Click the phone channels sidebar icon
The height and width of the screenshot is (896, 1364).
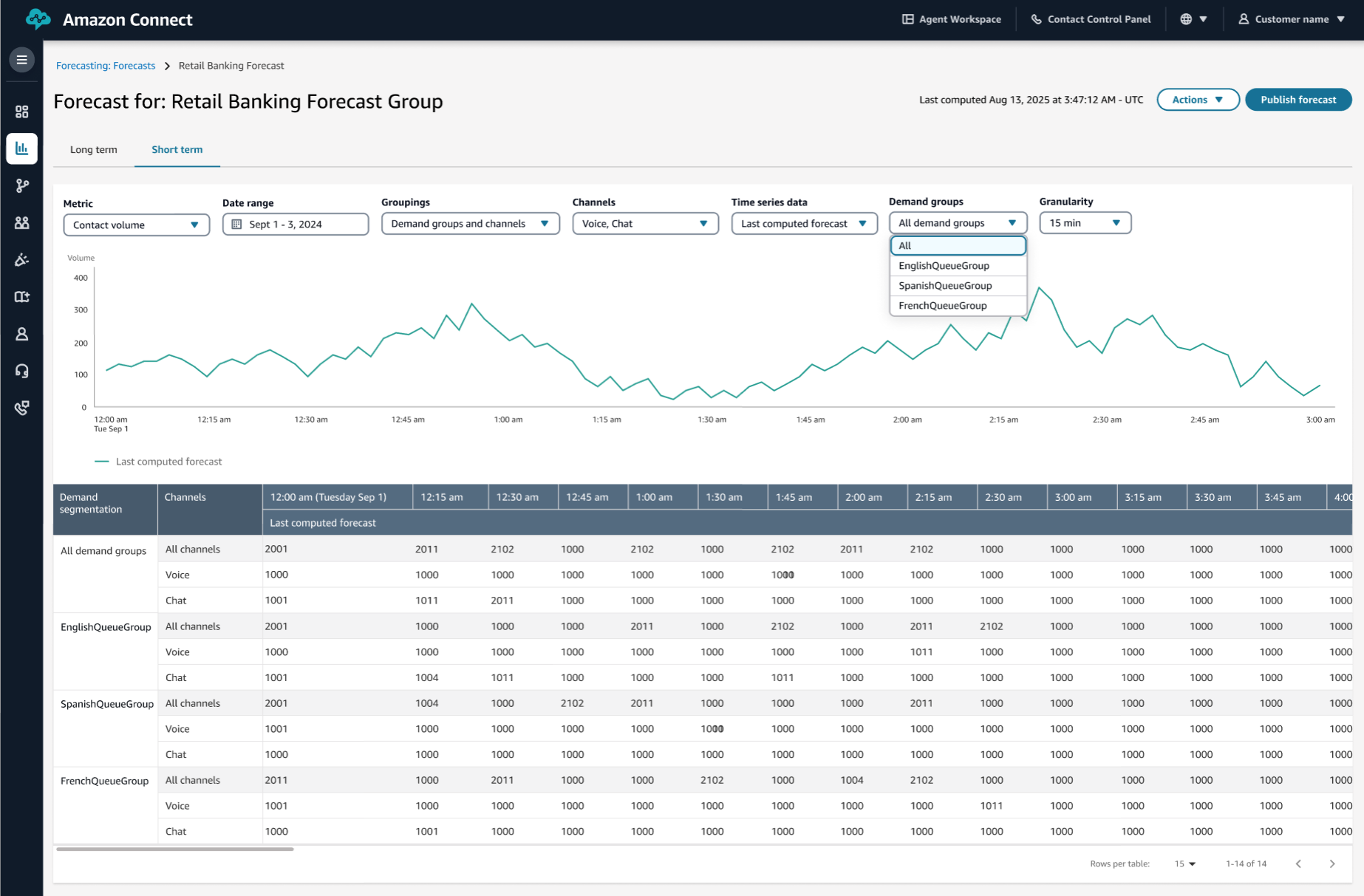pos(21,408)
